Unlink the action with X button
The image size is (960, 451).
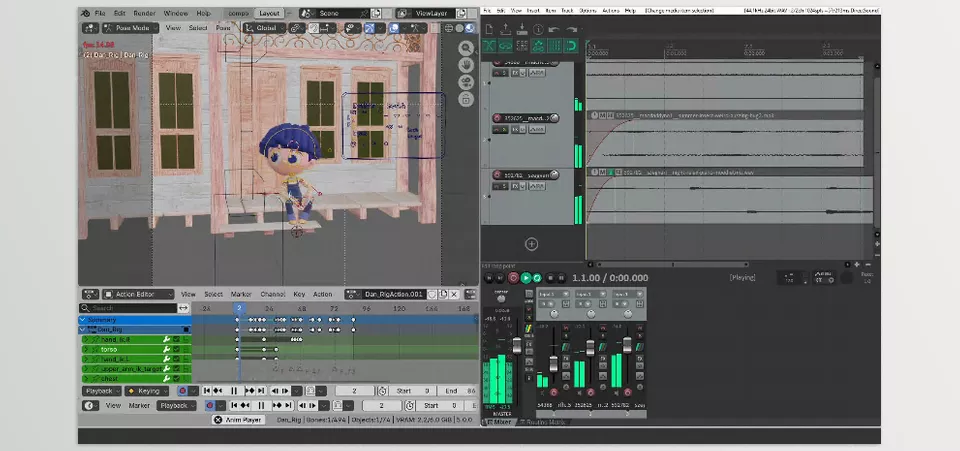454,294
